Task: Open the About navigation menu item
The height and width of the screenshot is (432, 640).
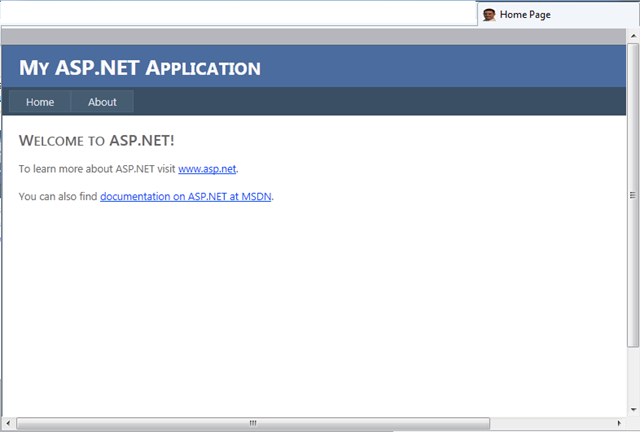Action: pyautogui.click(x=102, y=102)
